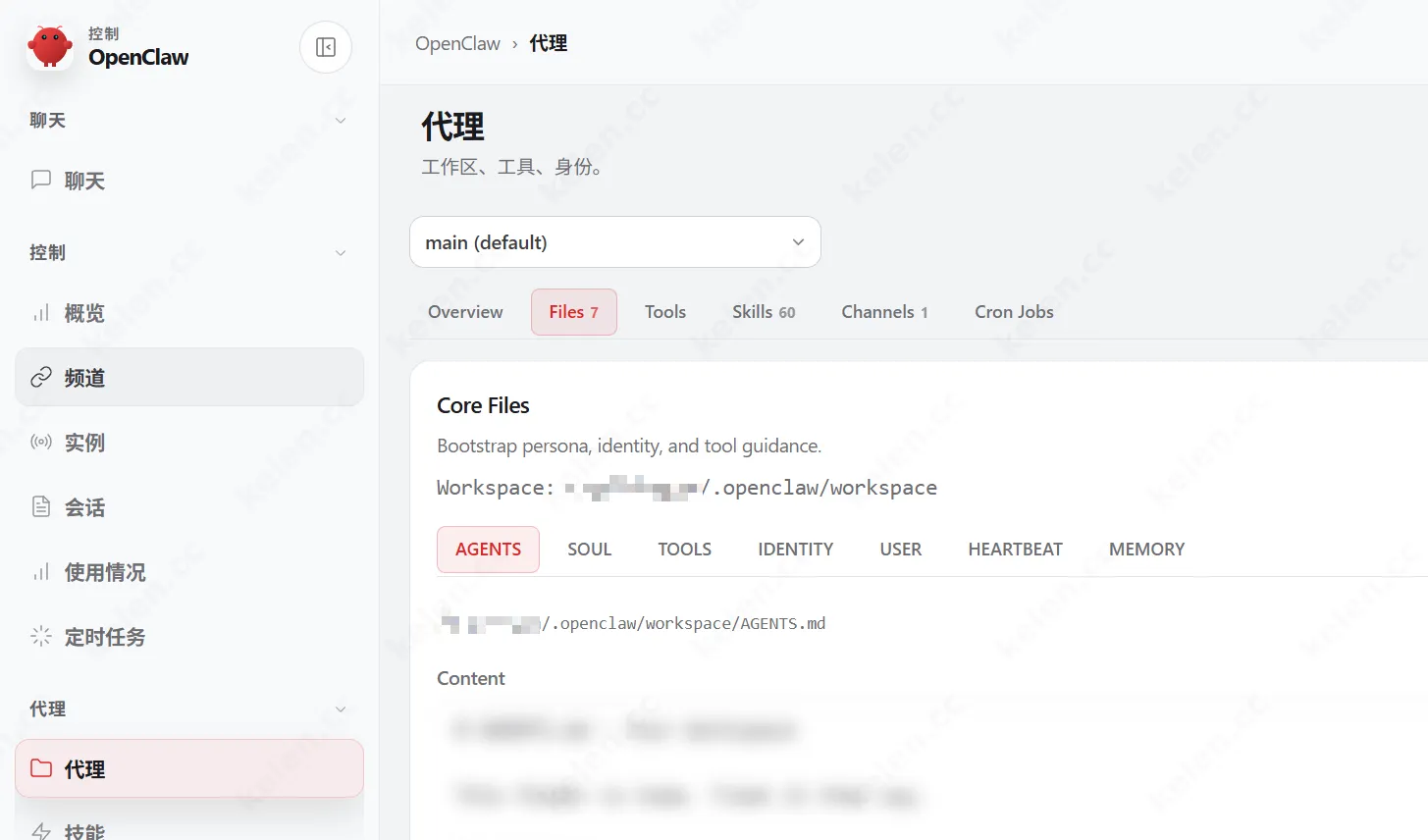Click the 频道 link icon in sidebar
The height and width of the screenshot is (840, 1428).
[39, 377]
